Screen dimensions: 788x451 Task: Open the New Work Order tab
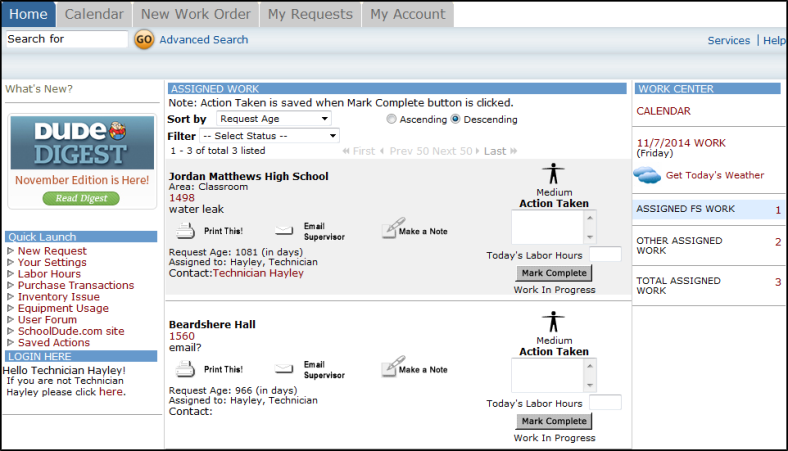click(x=195, y=14)
